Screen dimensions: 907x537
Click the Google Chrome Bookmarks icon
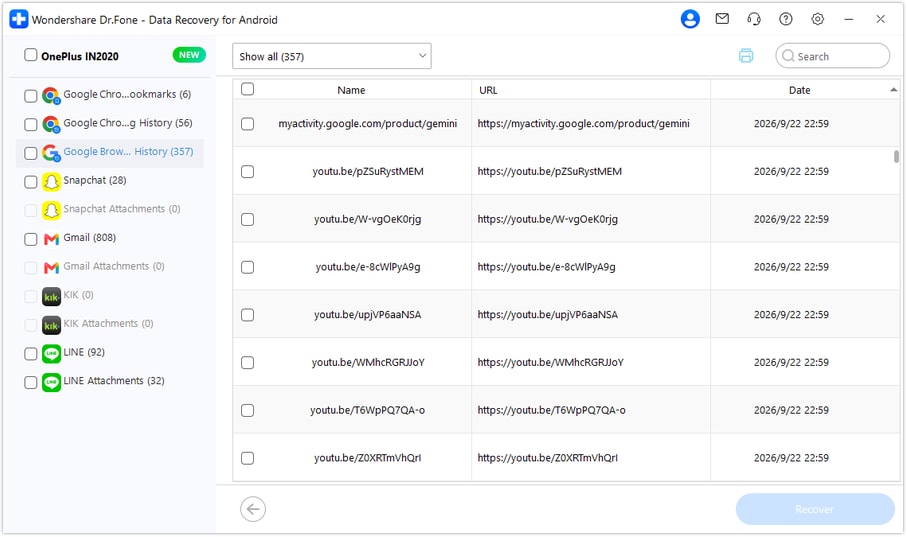click(x=51, y=95)
